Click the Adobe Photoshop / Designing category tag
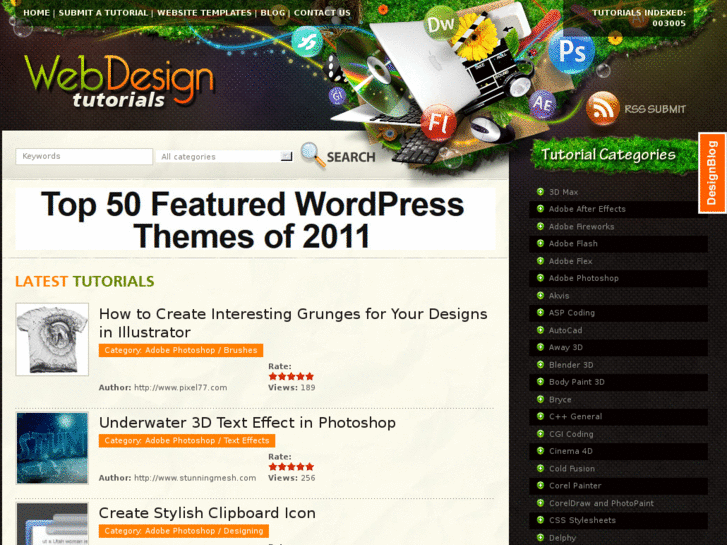This screenshot has width=727, height=545. (184, 531)
